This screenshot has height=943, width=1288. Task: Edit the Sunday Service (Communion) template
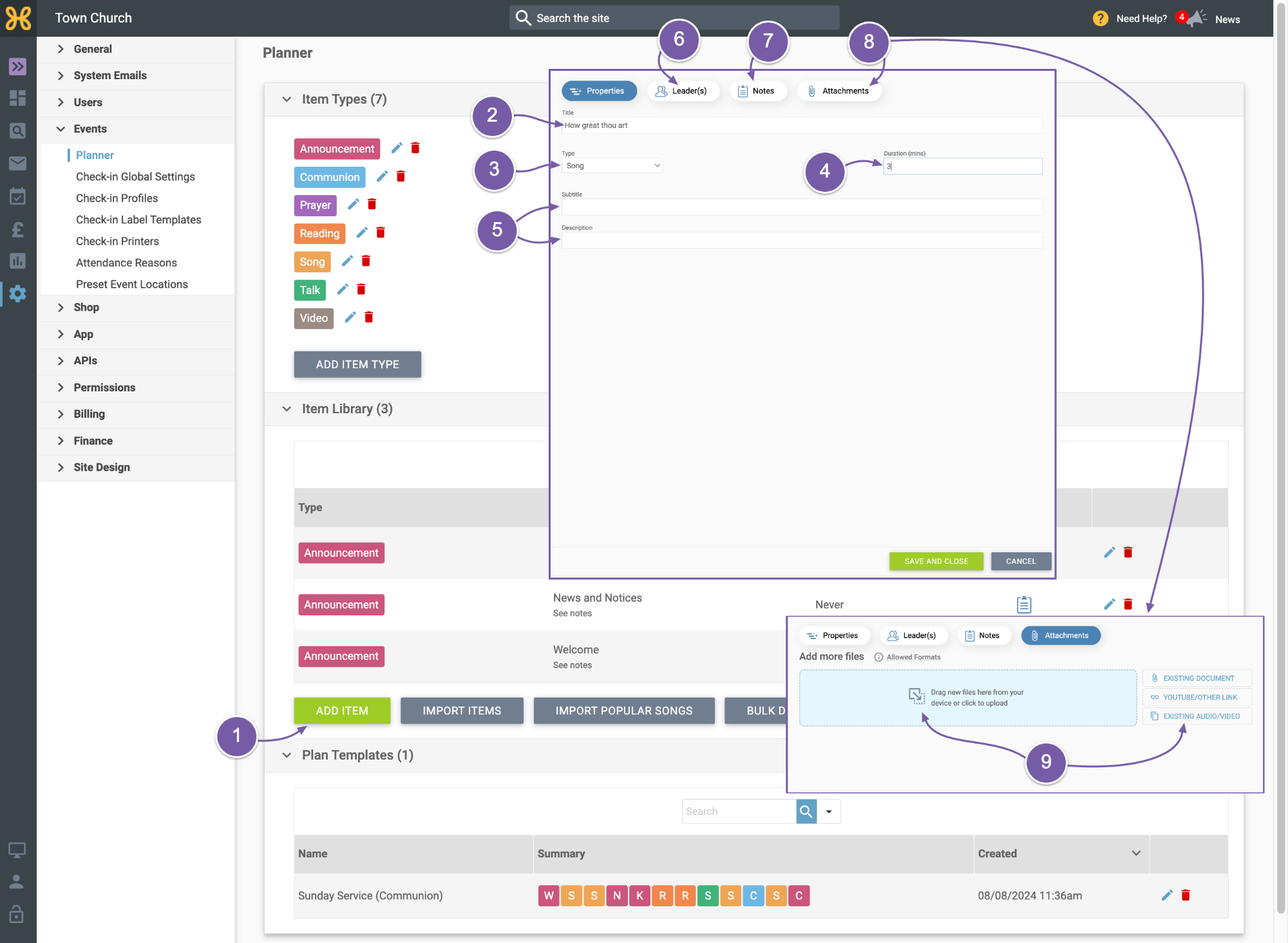coord(1167,895)
